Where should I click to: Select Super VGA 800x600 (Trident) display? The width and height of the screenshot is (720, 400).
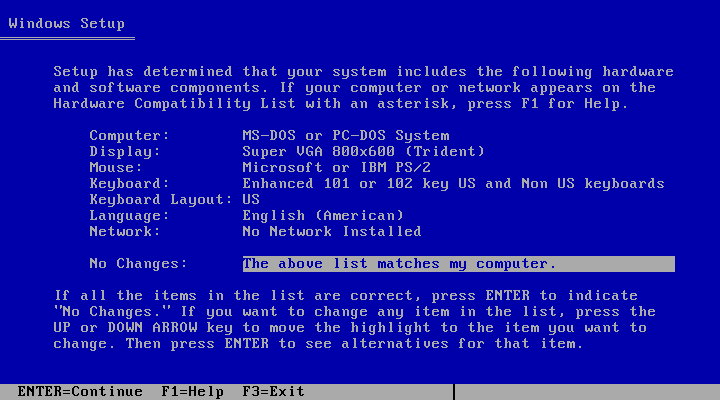pyautogui.click(x=363, y=152)
